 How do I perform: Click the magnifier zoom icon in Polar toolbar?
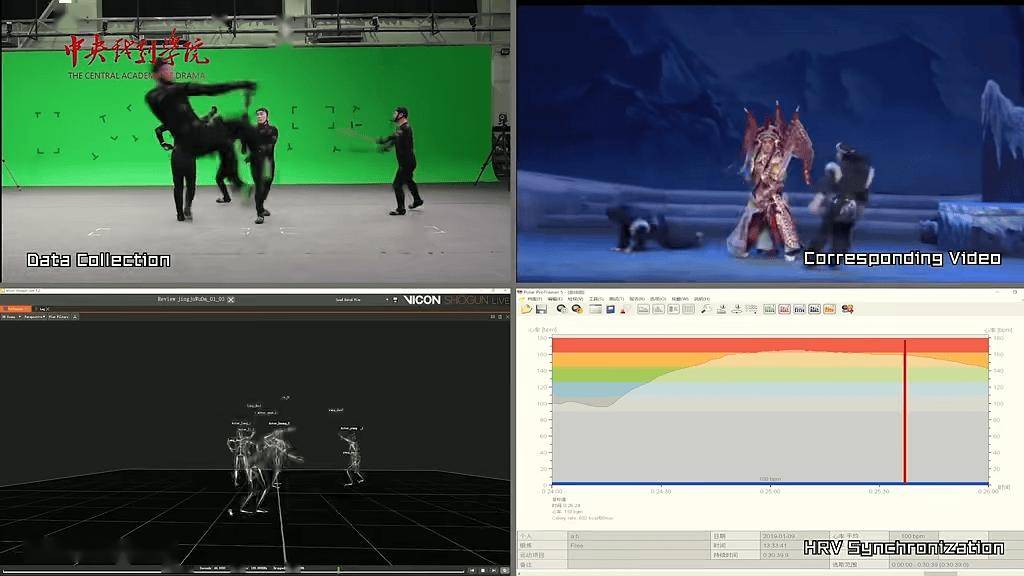pyautogui.click(x=705, y=309)
